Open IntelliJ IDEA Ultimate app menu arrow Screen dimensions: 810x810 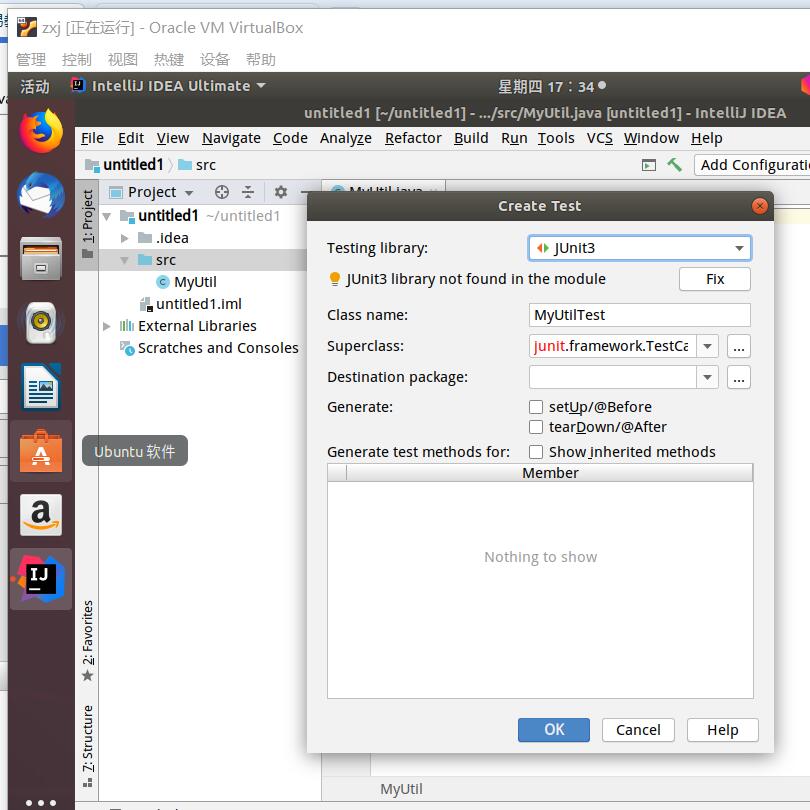click(261, 85)
